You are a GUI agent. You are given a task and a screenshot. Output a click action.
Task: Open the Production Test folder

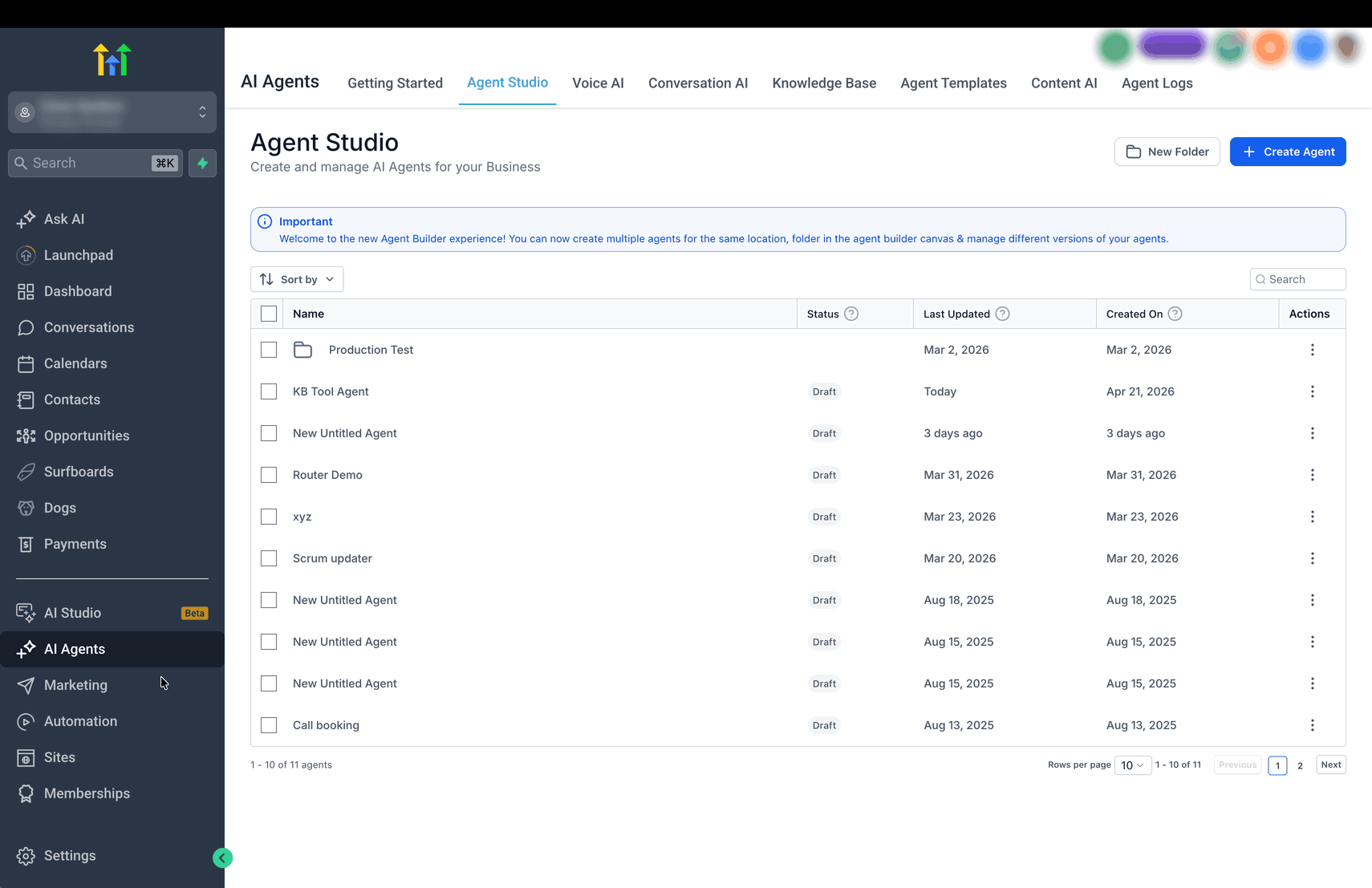tap(371, 350)
